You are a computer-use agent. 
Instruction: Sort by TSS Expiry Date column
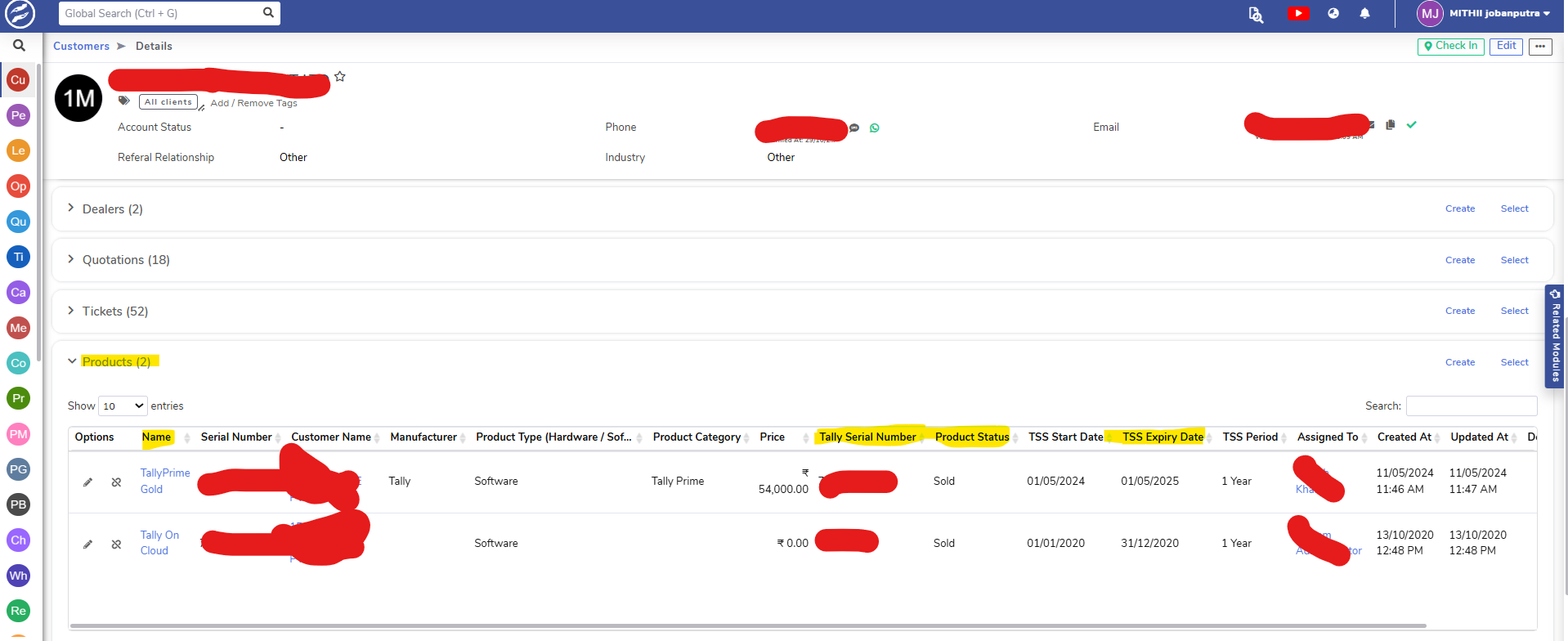1163,437
